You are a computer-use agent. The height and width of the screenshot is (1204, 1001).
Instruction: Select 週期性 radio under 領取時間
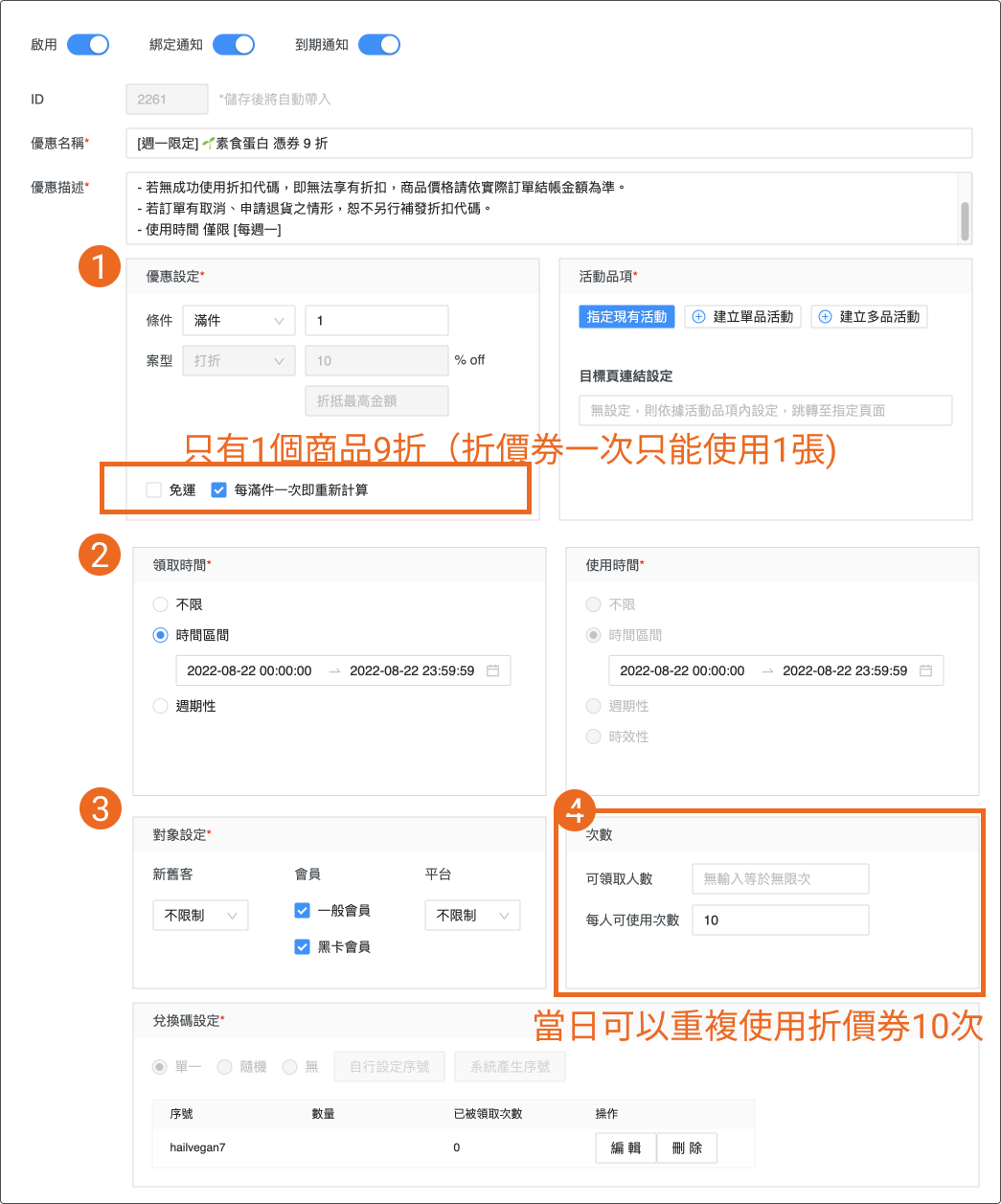click(161, 706)
